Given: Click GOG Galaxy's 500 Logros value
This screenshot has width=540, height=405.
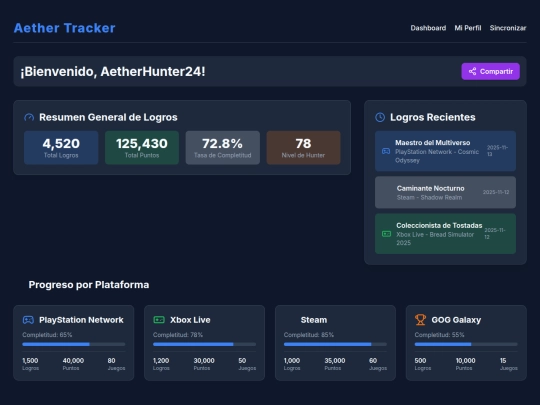Looking at the screenshot, I should 420,361.
